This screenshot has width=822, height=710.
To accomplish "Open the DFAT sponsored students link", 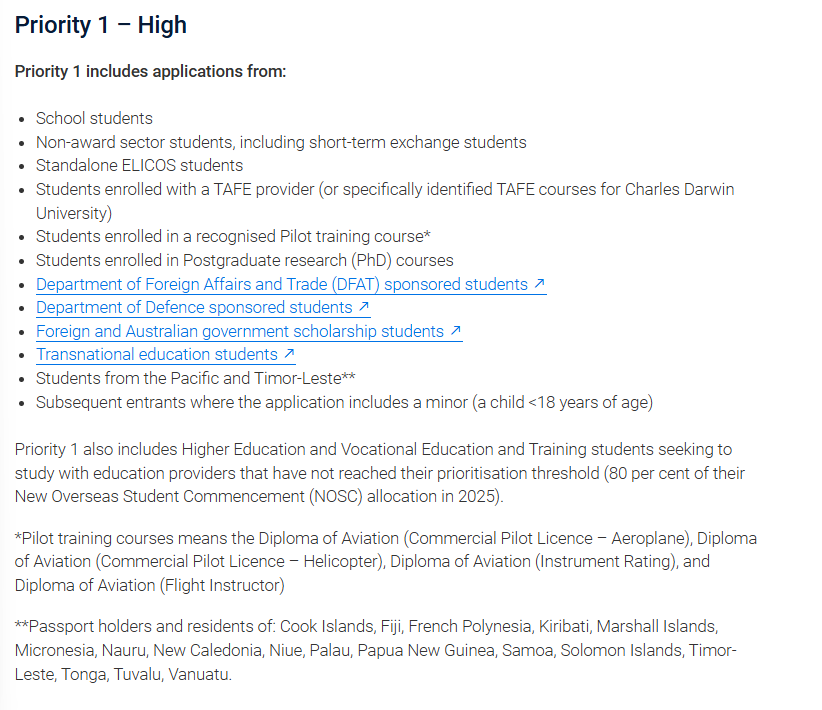I will tap(281, 285).
